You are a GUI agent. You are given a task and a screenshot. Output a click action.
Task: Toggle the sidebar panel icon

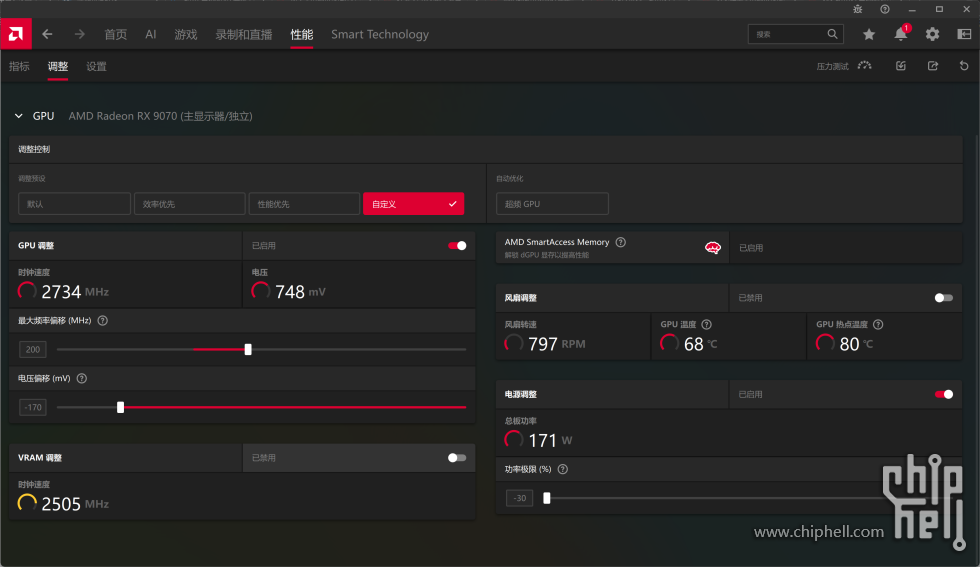[964, 34]
